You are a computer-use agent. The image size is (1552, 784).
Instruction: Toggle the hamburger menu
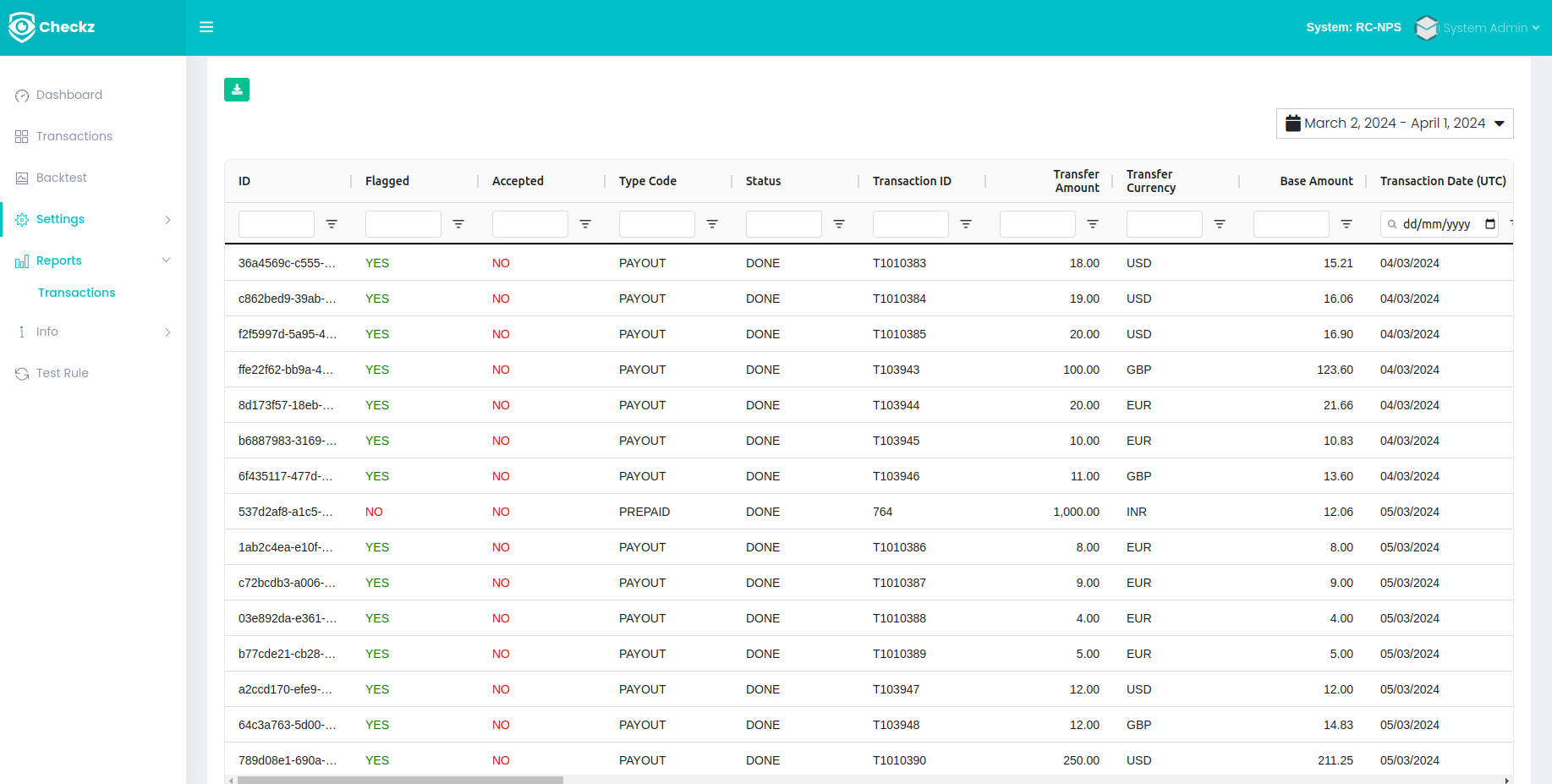tap(206, 27)
